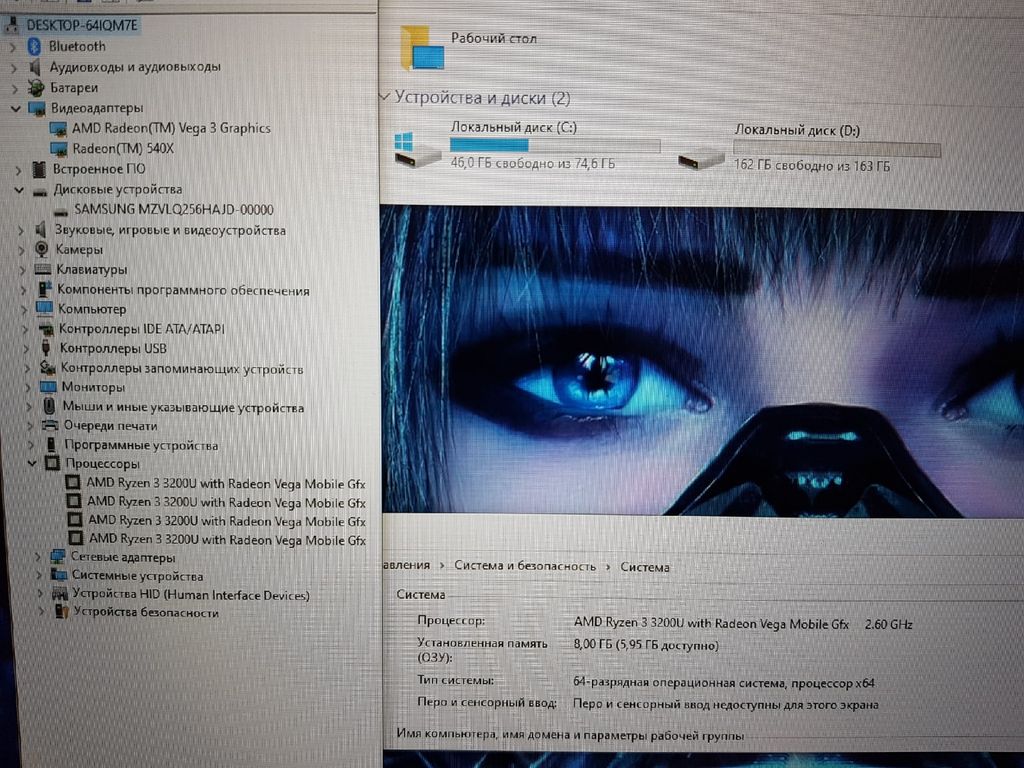Select the DESKTOP-64IQM7E root node
The width and height of the screenshot is (1024, 768).
82,25
